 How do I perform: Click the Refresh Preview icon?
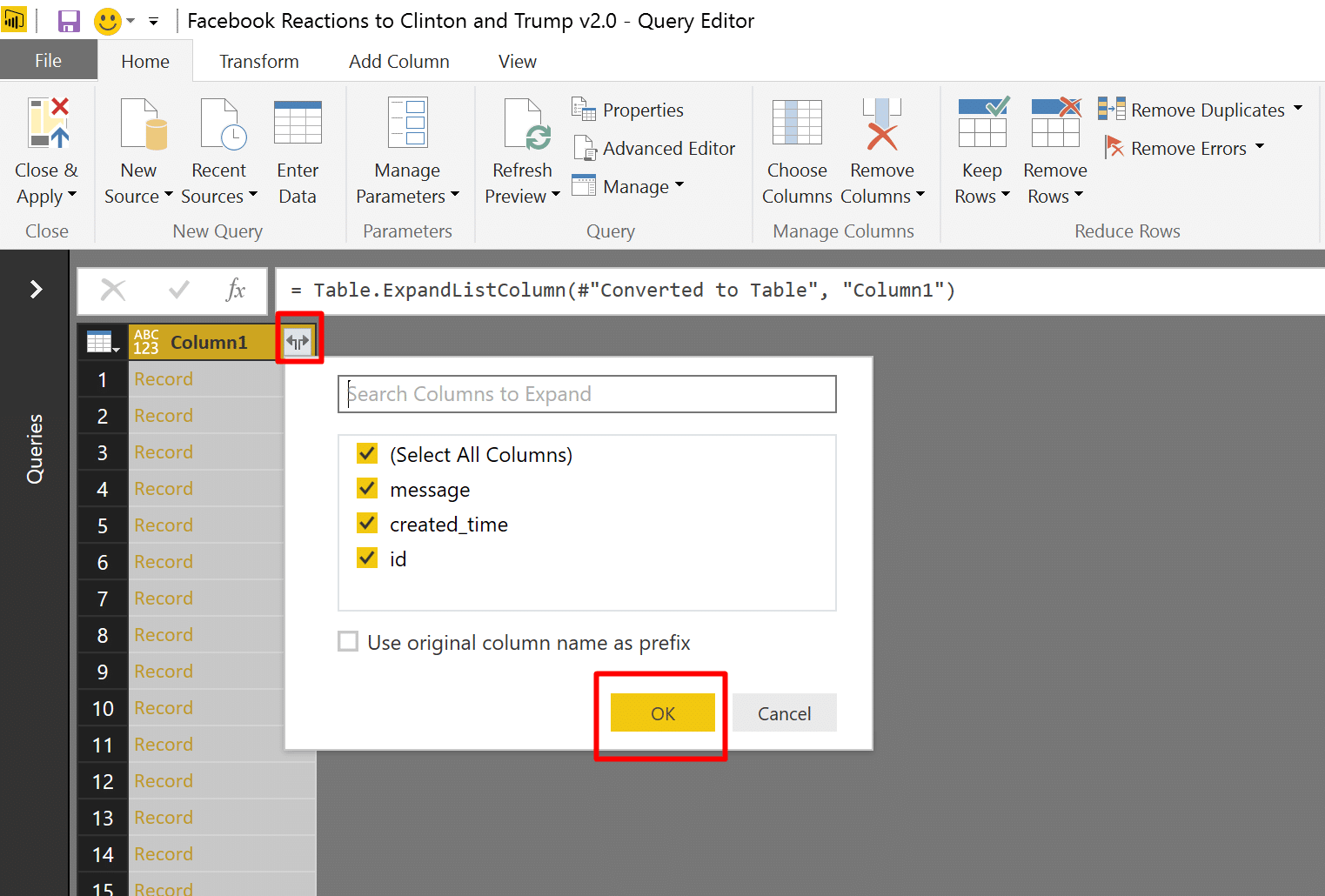[527, 124]
